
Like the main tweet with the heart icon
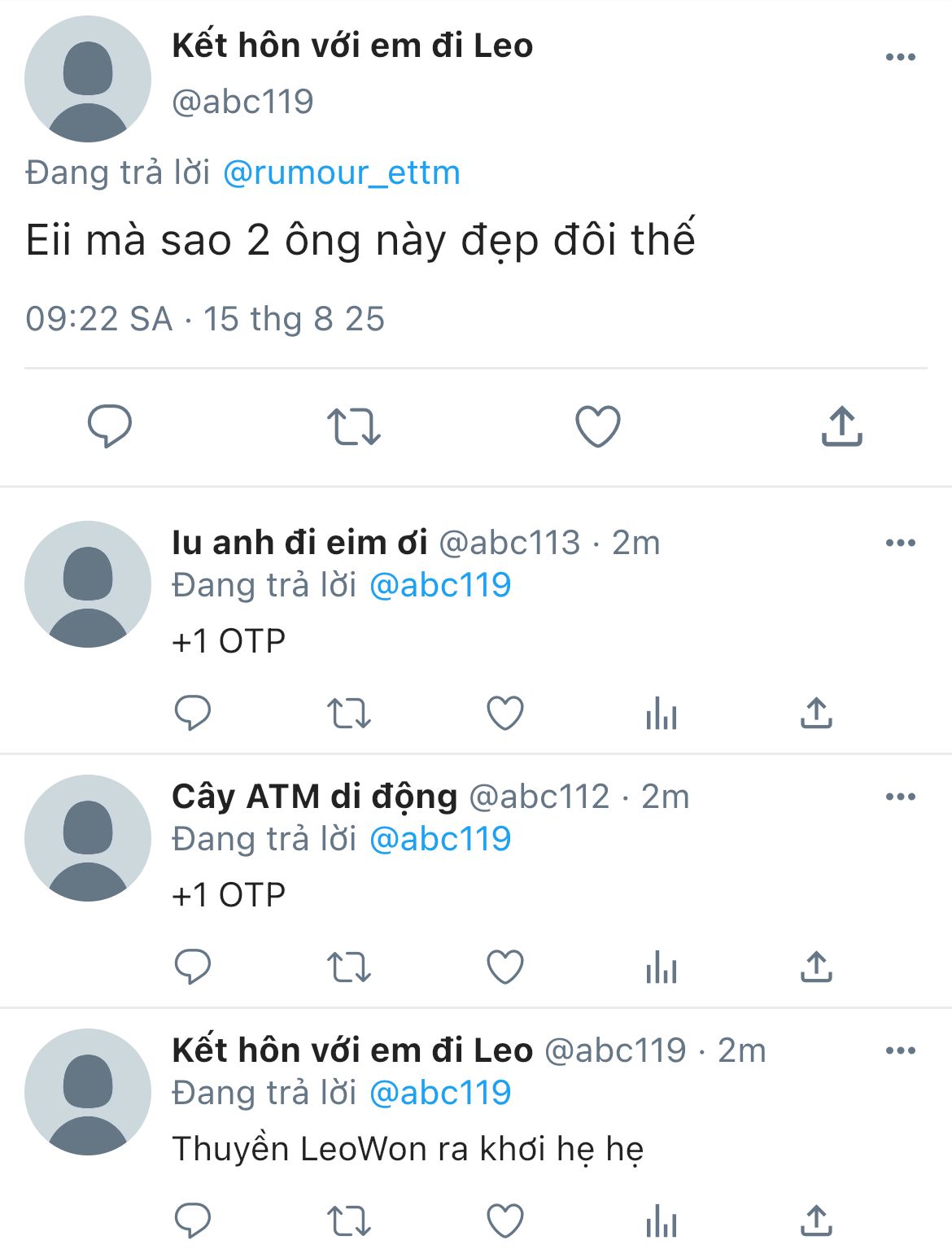tap(598, 426)
